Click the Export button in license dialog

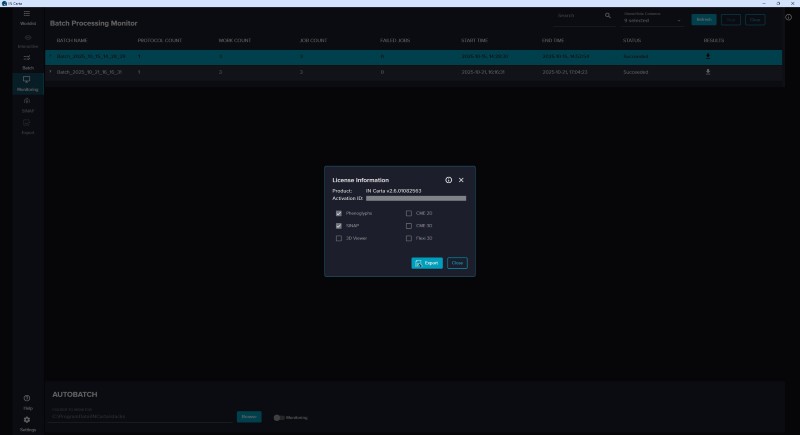point(427,263)
